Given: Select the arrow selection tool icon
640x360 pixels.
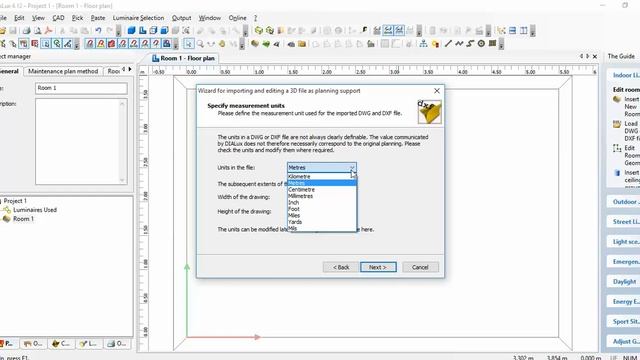Looking at the screenshot, I should point(189,43).
